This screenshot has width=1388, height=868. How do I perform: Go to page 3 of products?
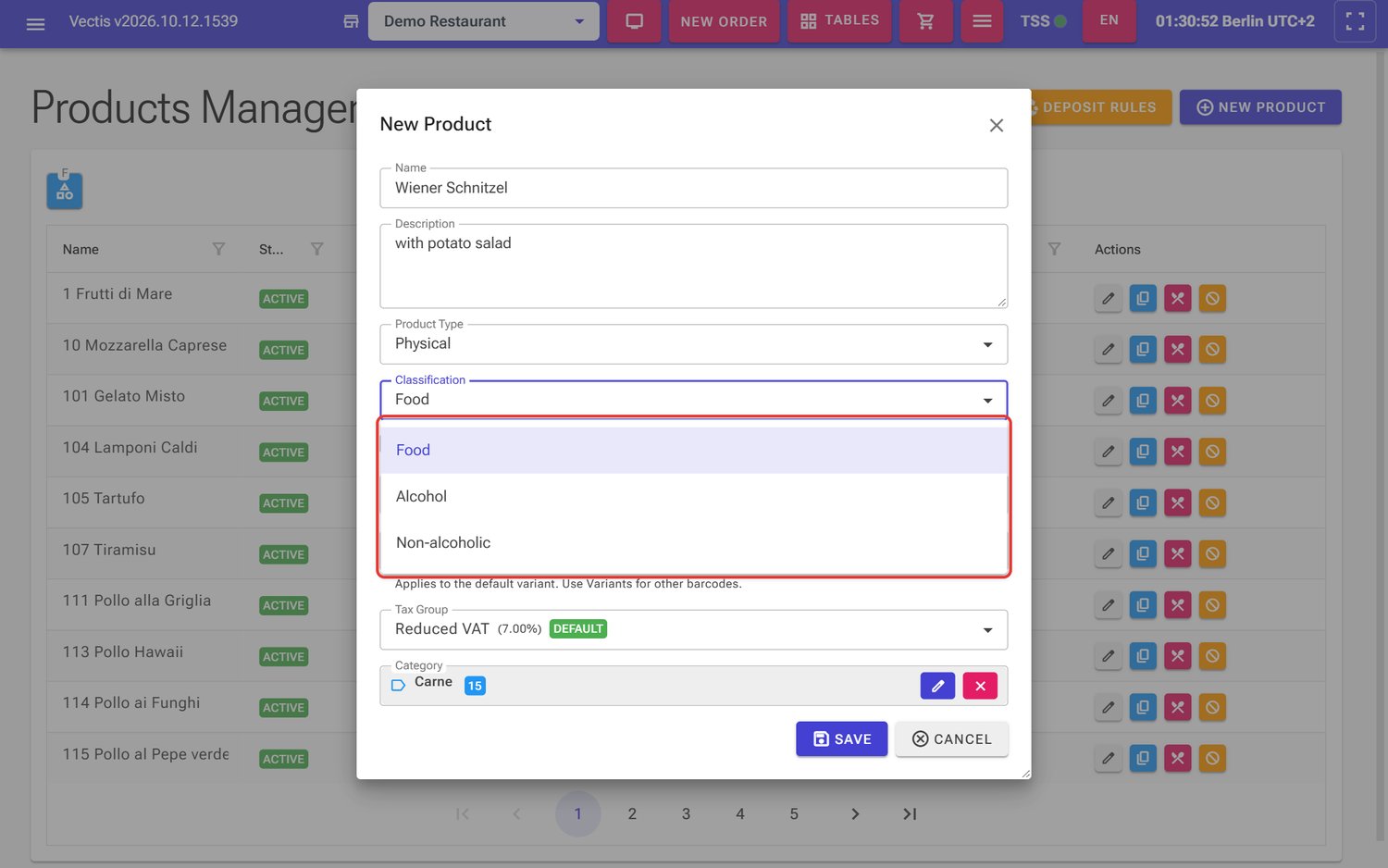coord(686,813)
